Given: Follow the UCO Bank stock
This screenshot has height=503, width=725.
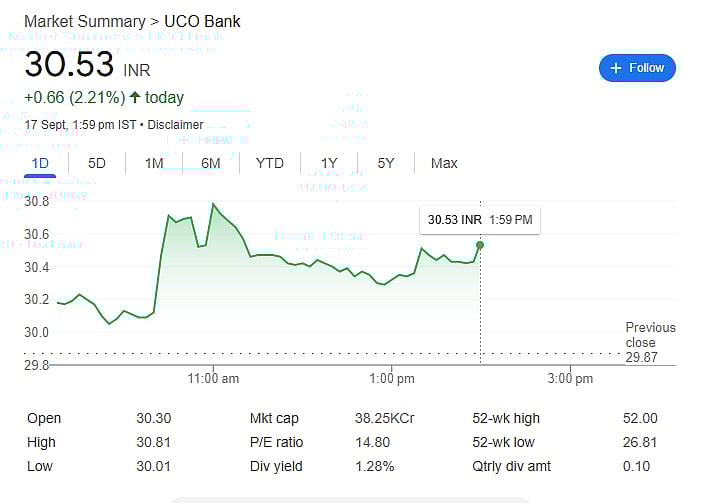Looking at the screenshot, I should point(637,68).
